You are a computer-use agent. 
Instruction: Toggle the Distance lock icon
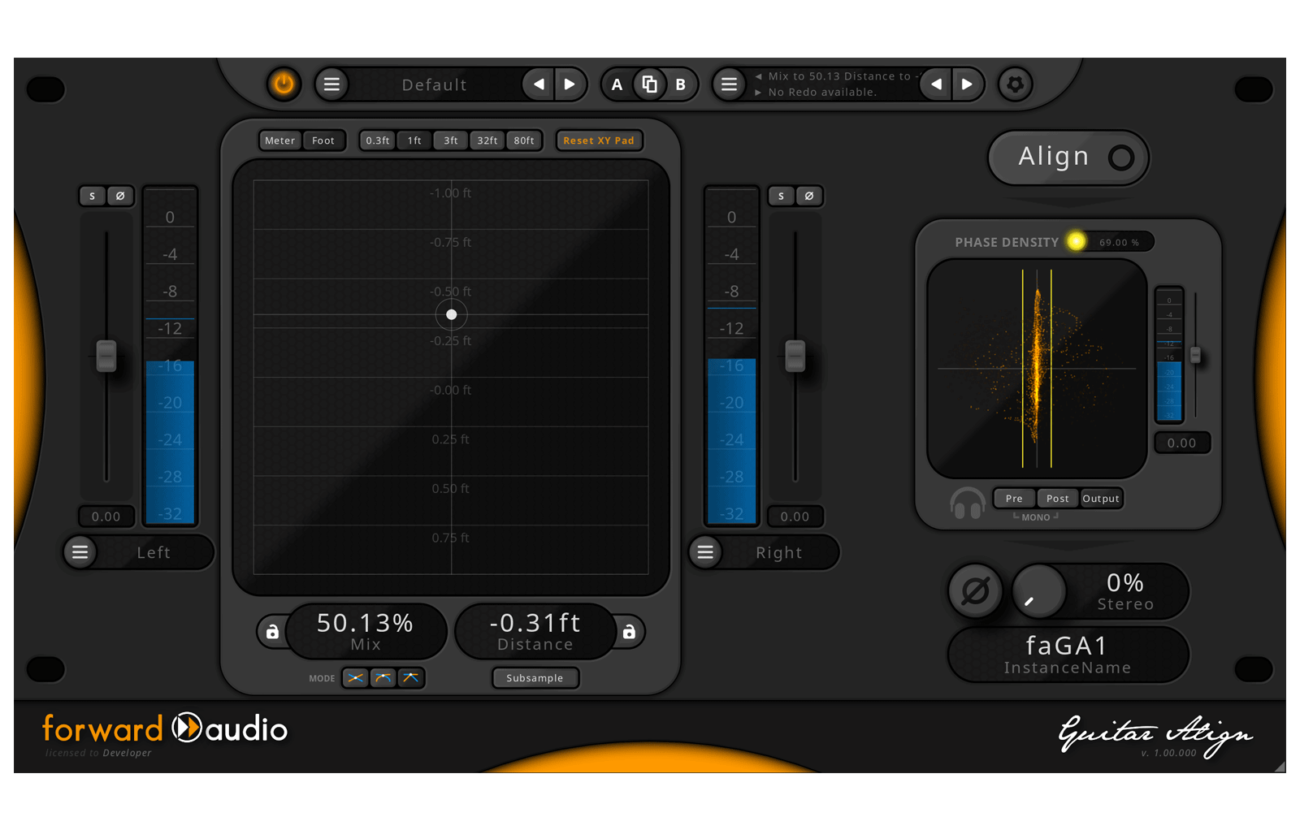click(629, 632)
